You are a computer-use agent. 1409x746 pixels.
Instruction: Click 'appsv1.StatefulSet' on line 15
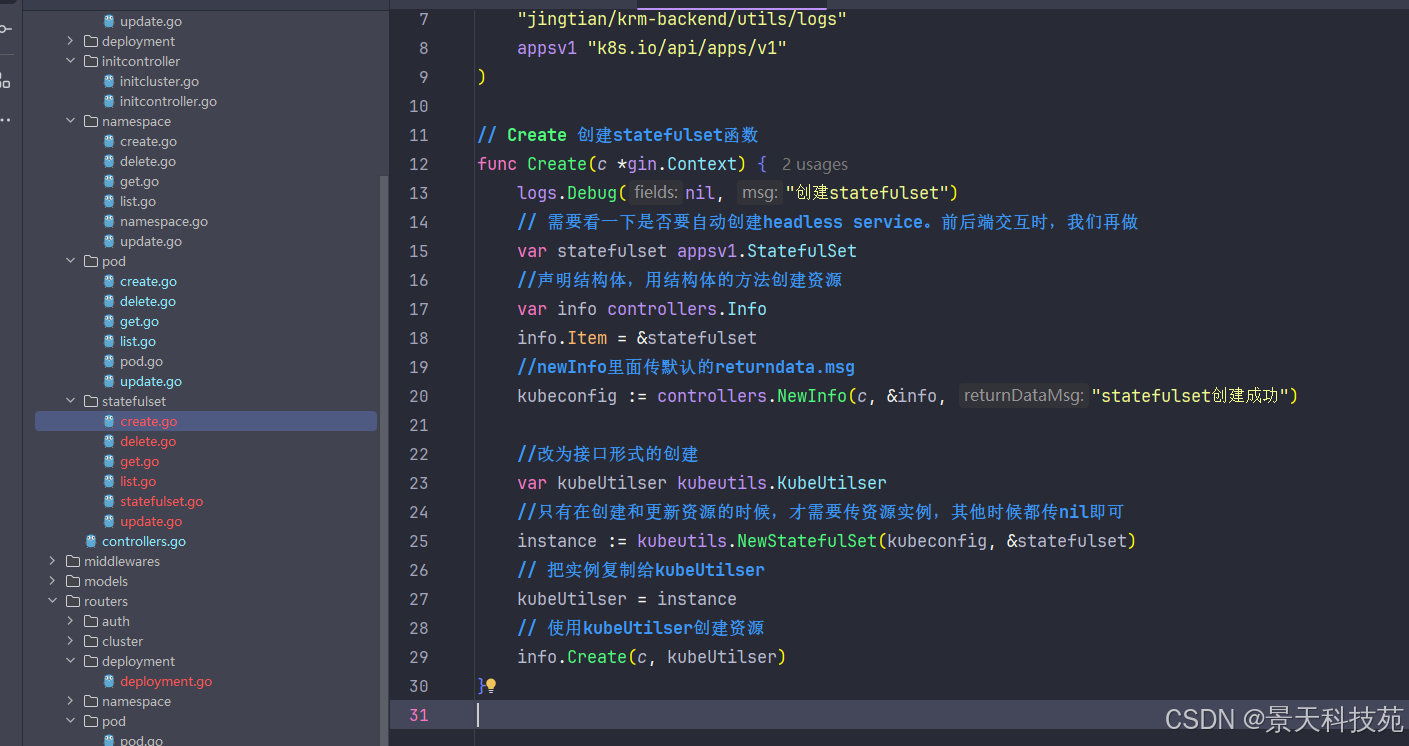(x=767, y=251)
